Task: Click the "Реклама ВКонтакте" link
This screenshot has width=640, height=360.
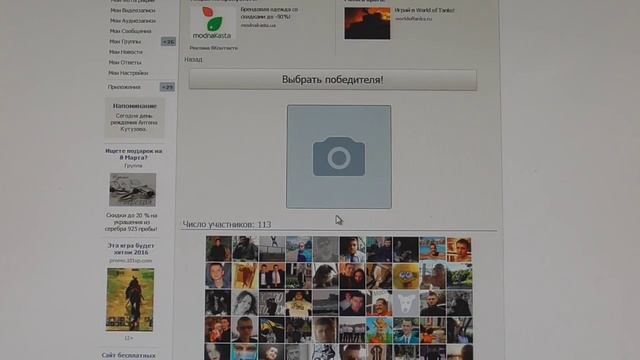Action: pos(213,48)
